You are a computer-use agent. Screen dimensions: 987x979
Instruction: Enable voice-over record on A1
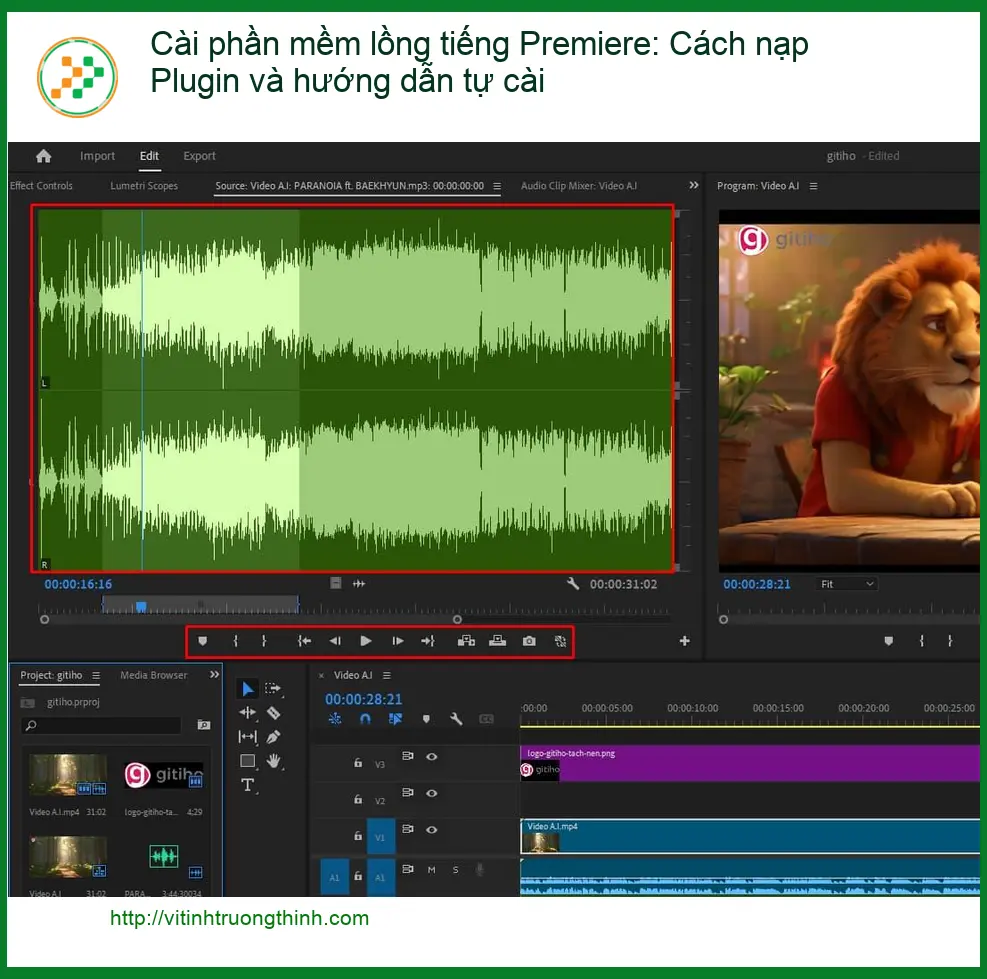pos(480,869)
